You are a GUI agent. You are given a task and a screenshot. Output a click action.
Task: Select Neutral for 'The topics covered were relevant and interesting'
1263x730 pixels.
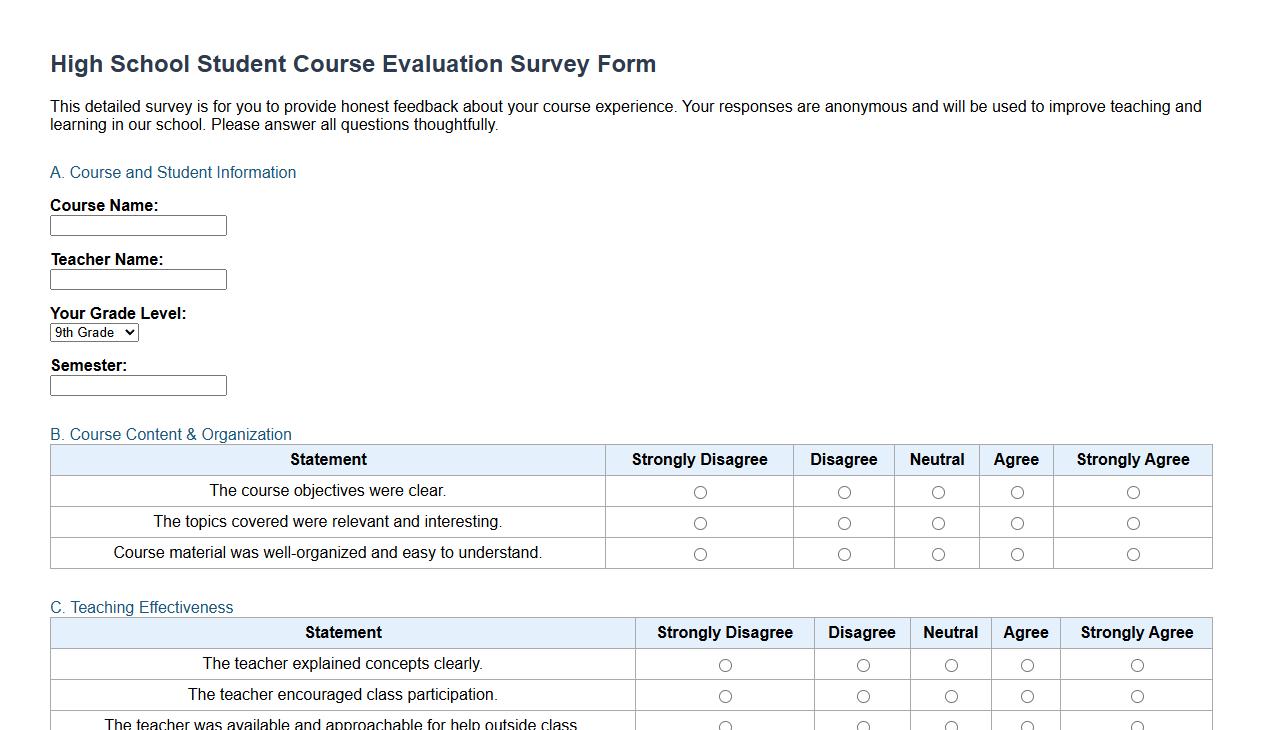937,522
